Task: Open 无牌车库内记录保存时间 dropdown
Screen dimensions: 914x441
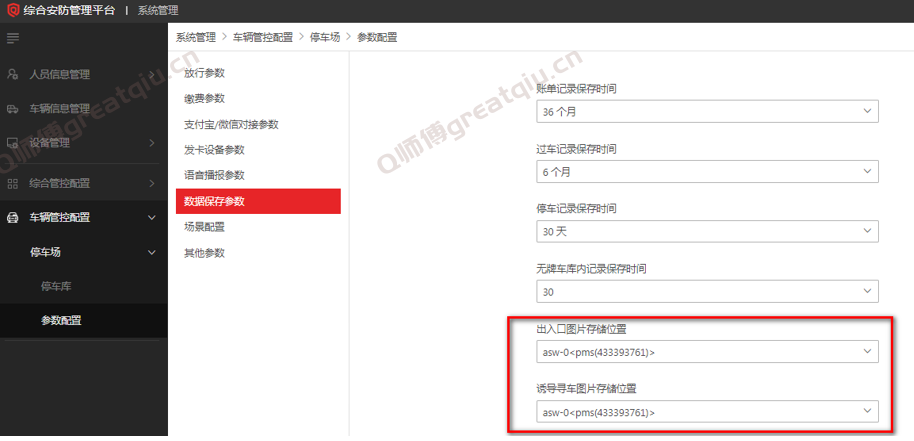Action: (x=707, y=292)
